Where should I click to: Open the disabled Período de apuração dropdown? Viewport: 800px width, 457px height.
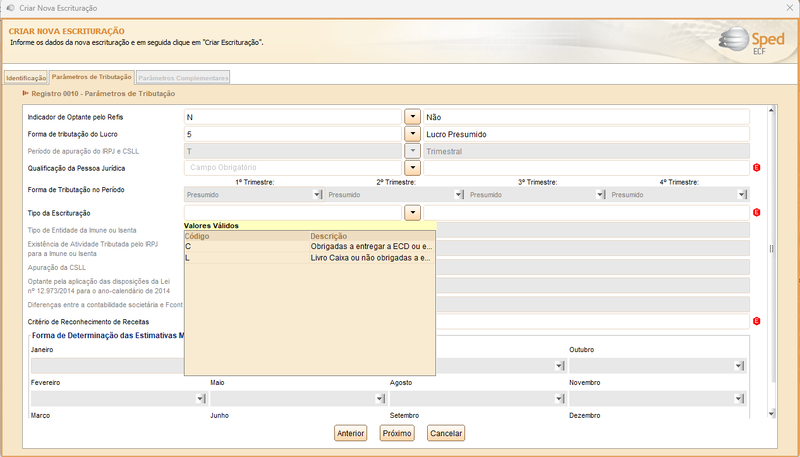tap(412, 151)
